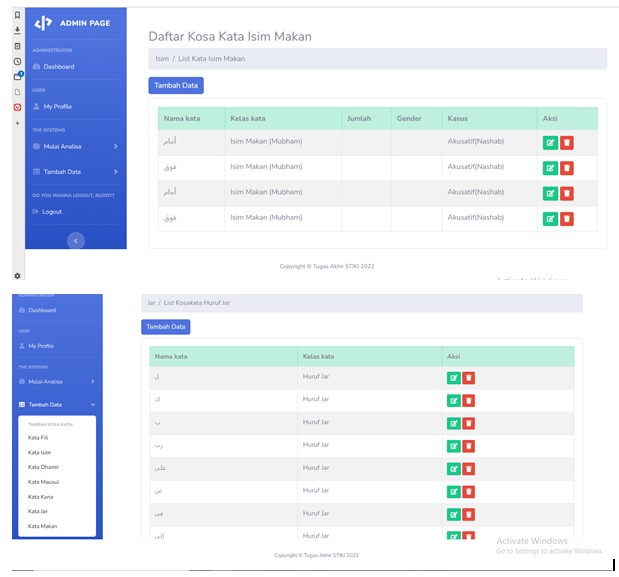Open Kata Makan from the submenu
Image resolution: width=619 pixels, height=577 pixels.
point(42,526)
